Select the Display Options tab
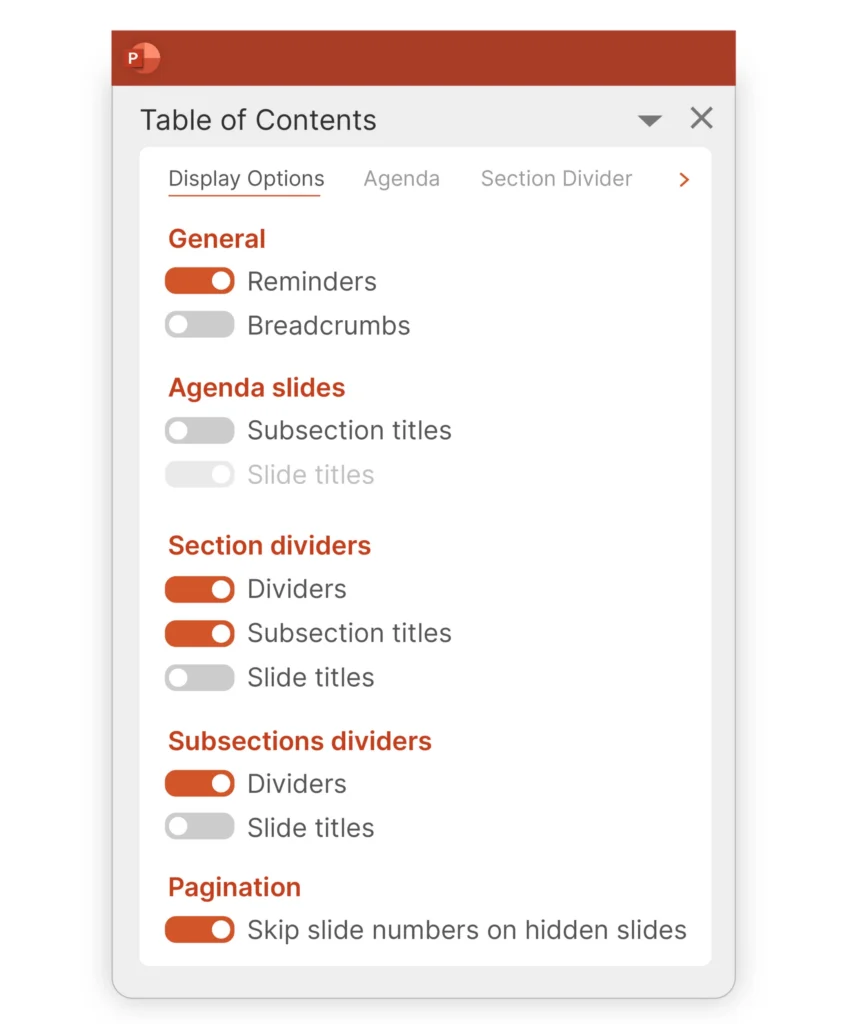 pyautogui.click(x=245, y=178)
